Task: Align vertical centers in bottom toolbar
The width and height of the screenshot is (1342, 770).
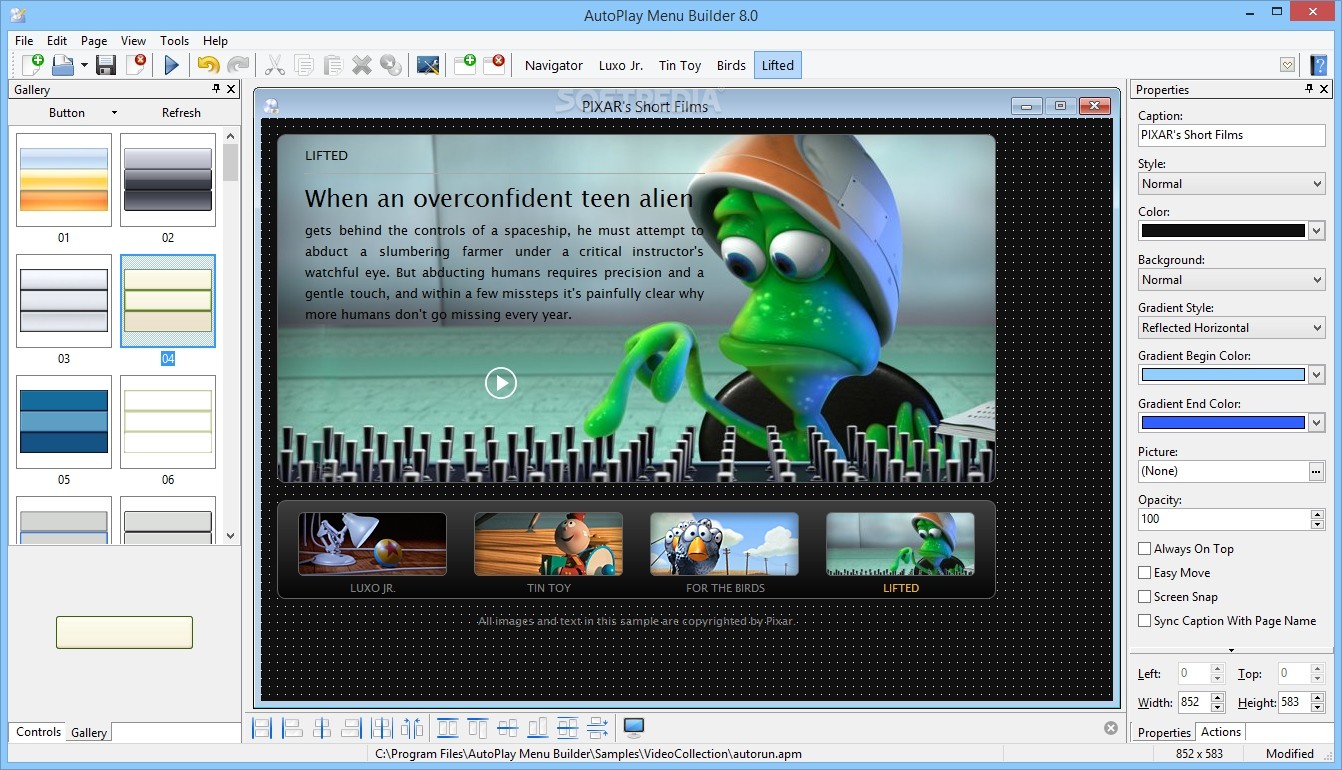Action: point(508,728)
